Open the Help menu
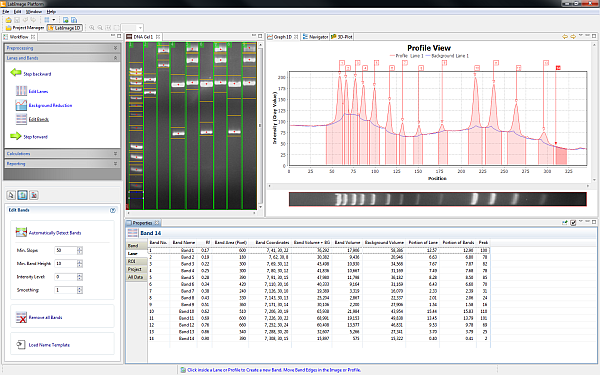 tap(51, 11)
